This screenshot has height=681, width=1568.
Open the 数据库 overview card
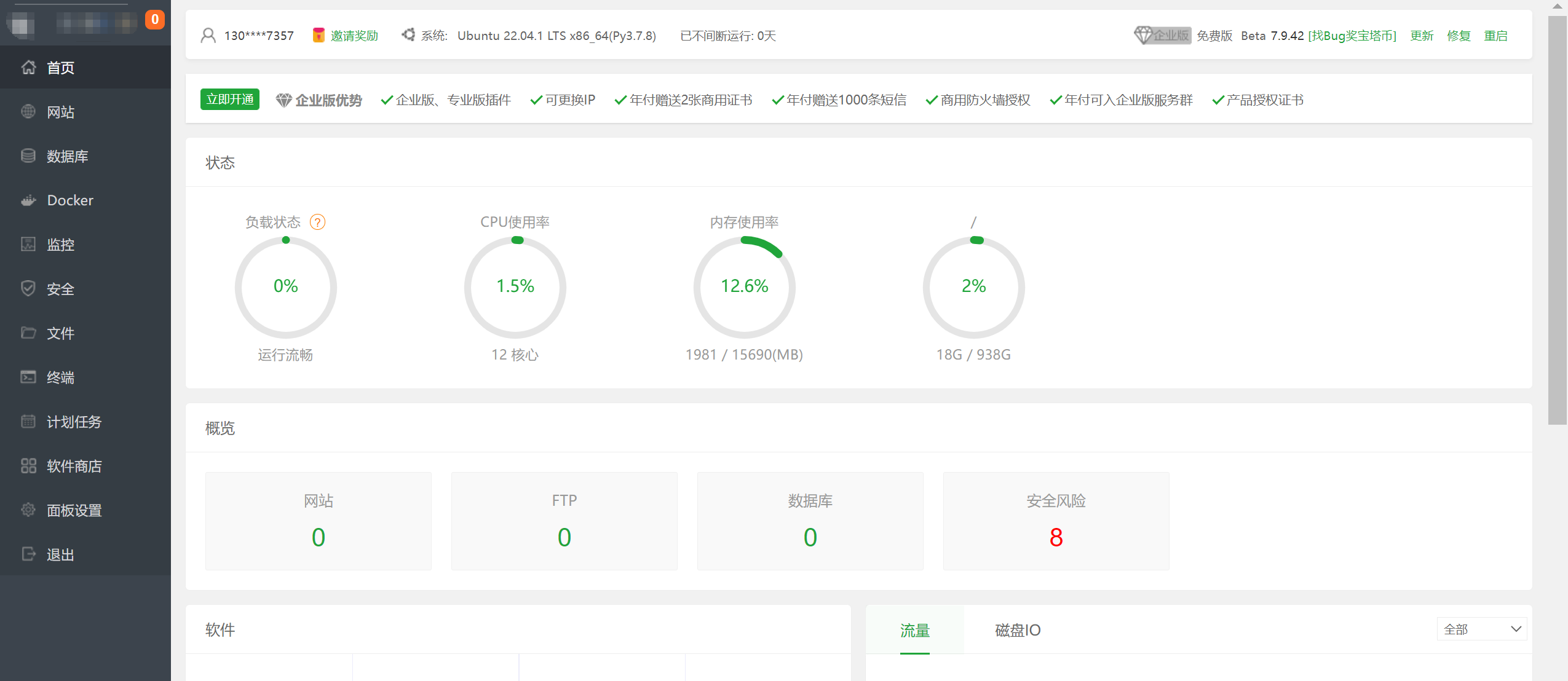click(x=810, y=521)
